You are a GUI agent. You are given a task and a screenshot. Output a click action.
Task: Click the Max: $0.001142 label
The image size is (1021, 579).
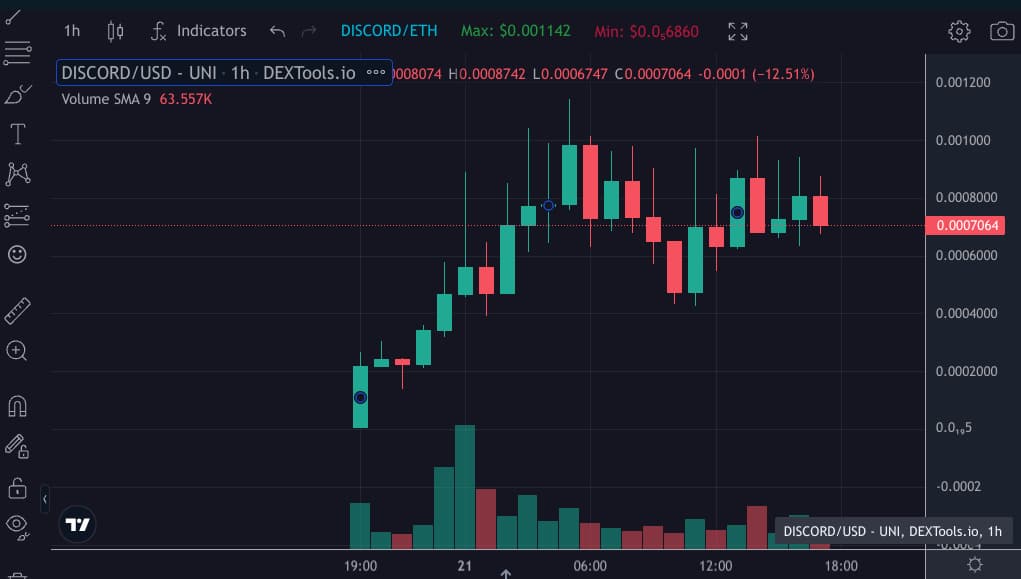[x=516, y=31]
